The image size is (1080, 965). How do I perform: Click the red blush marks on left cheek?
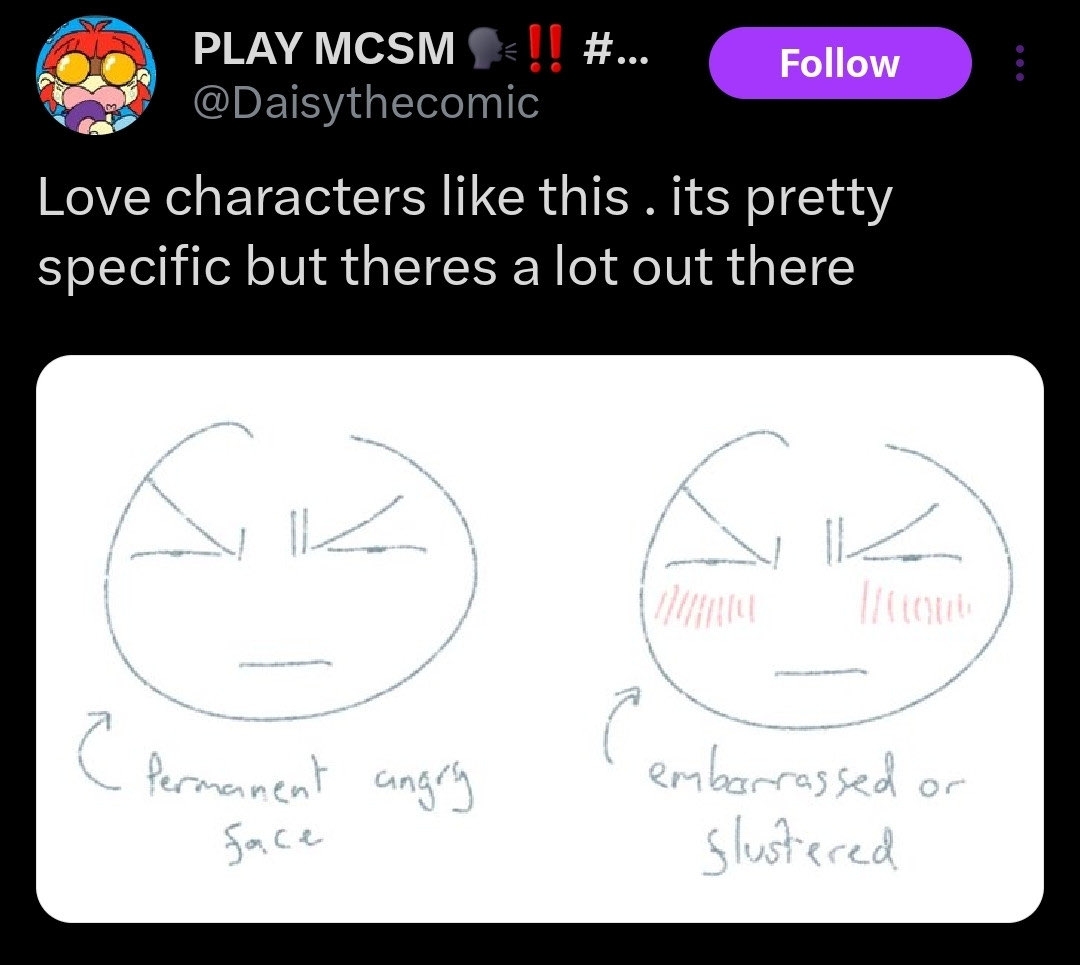706,606
